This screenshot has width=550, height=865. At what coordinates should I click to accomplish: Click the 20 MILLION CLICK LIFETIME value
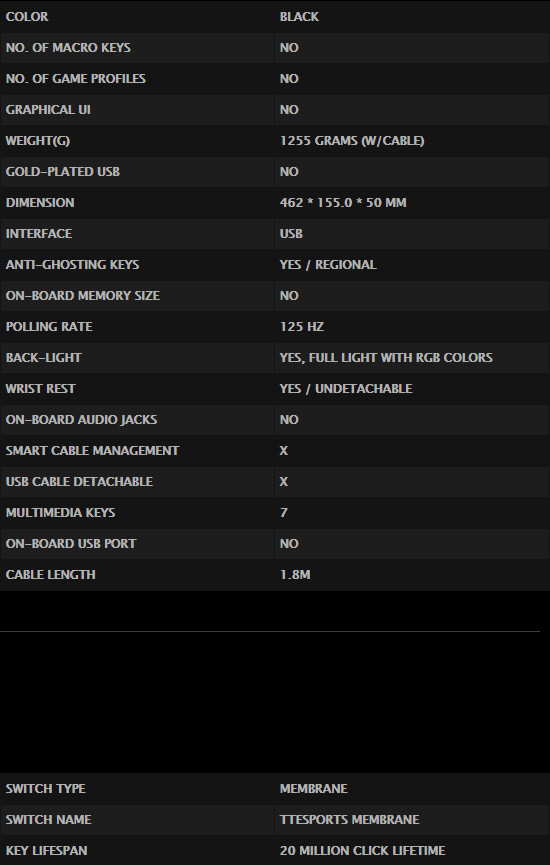click(362, 851)
